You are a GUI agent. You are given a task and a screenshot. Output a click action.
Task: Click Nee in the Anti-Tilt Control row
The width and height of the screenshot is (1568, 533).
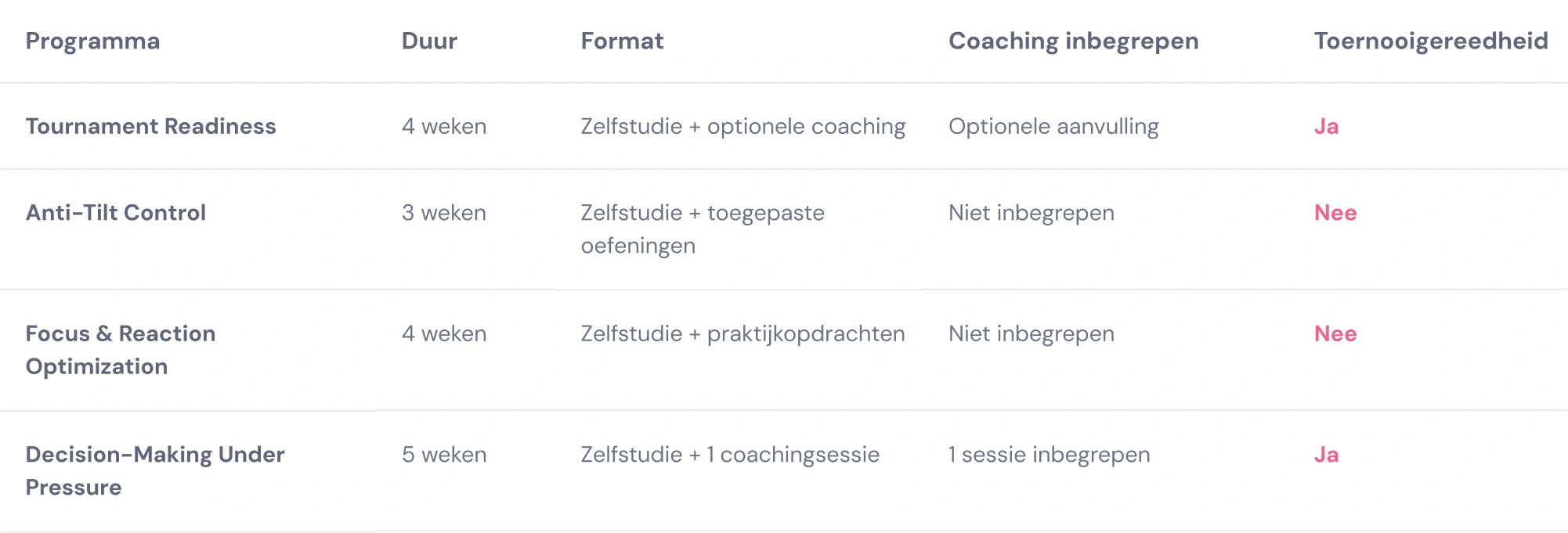click(1335, 213)
